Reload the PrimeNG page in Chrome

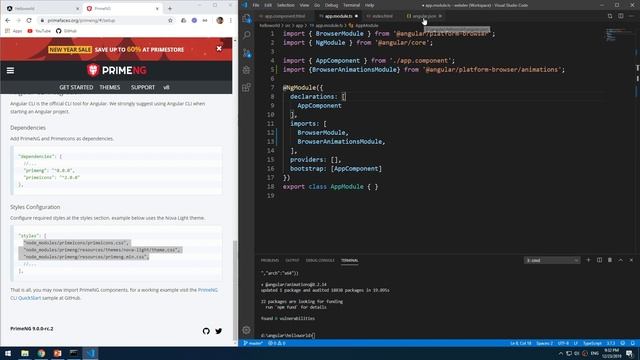(x=29, y=20)
